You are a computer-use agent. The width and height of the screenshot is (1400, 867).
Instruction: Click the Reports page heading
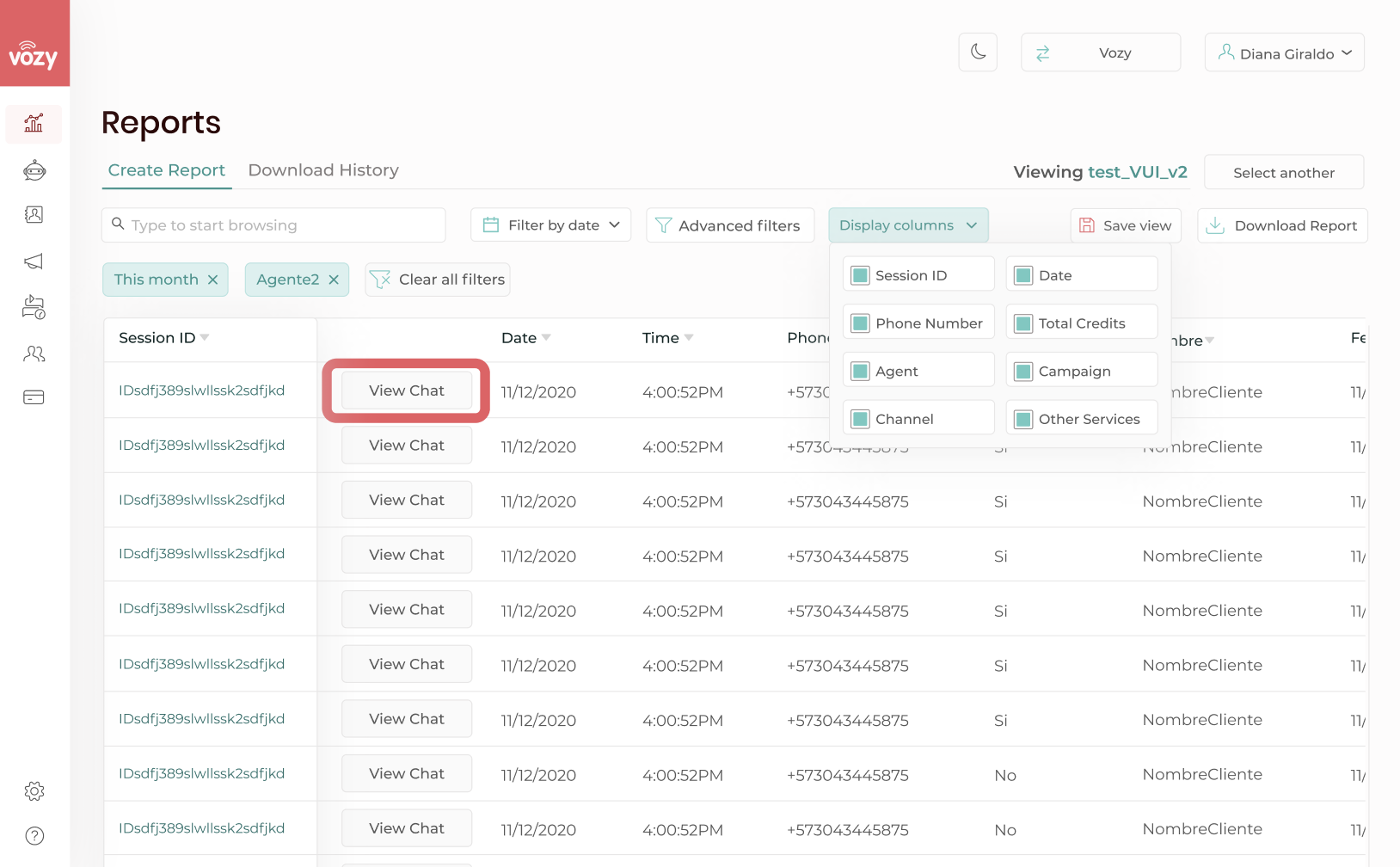(161, 123)
